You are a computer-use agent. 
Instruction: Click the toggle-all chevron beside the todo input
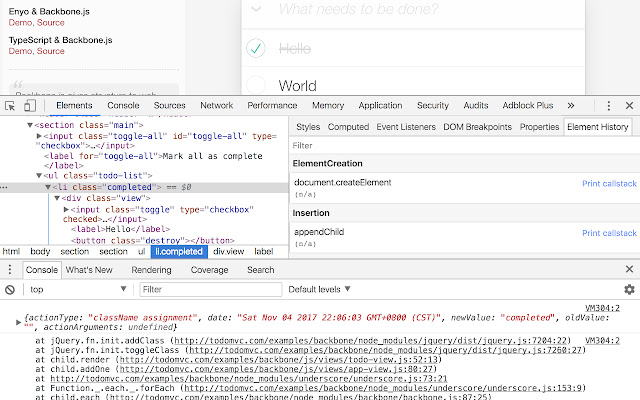[x=256, y=9]
